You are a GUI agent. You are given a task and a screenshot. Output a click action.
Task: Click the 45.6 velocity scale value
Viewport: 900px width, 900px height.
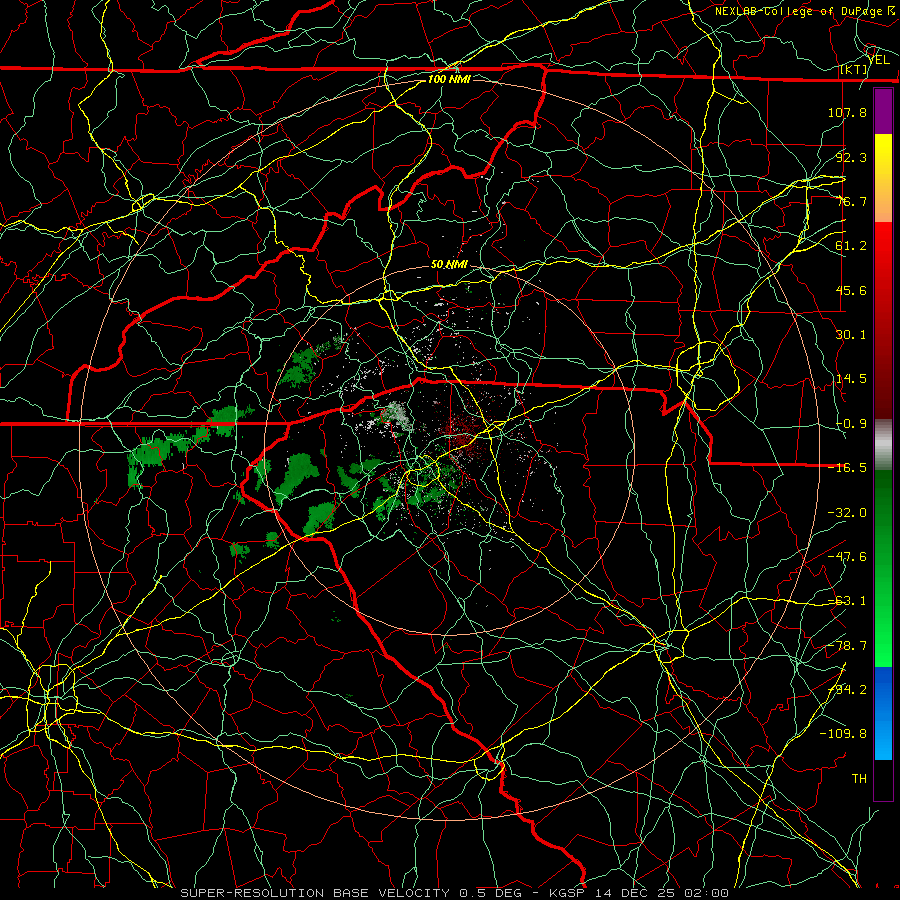tap(852, 290)
